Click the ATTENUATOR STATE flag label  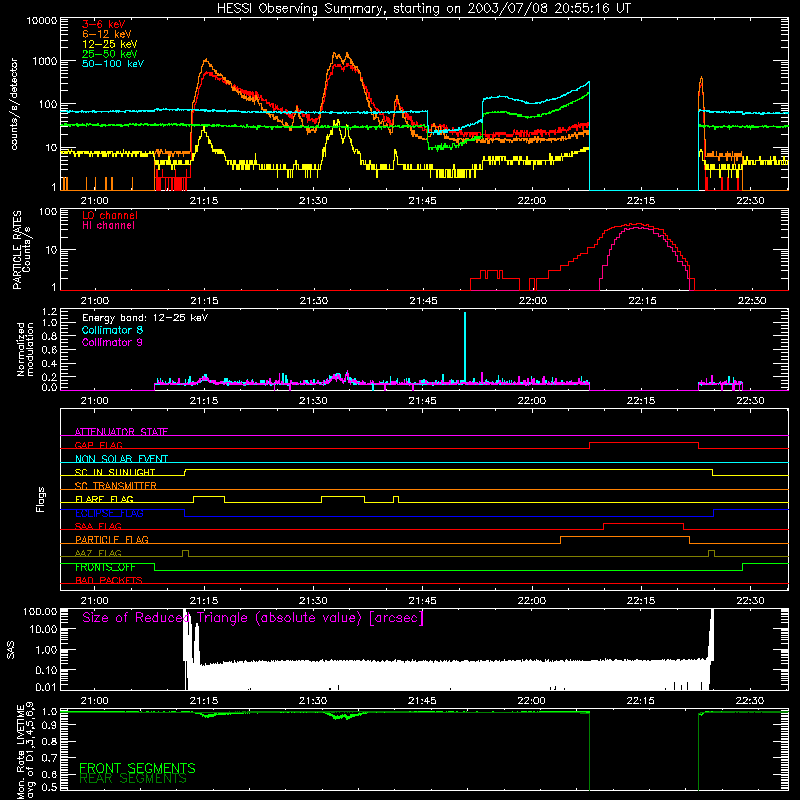pyautogui.click(x=121, y=432)
